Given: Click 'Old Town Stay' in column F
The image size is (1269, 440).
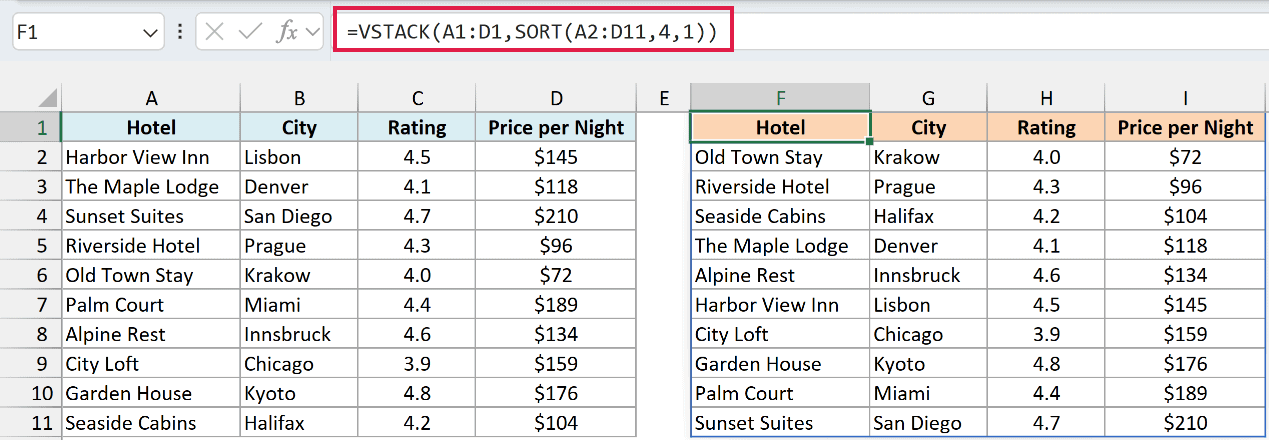Looking at the screenshot, I should (x=758, y=157).
